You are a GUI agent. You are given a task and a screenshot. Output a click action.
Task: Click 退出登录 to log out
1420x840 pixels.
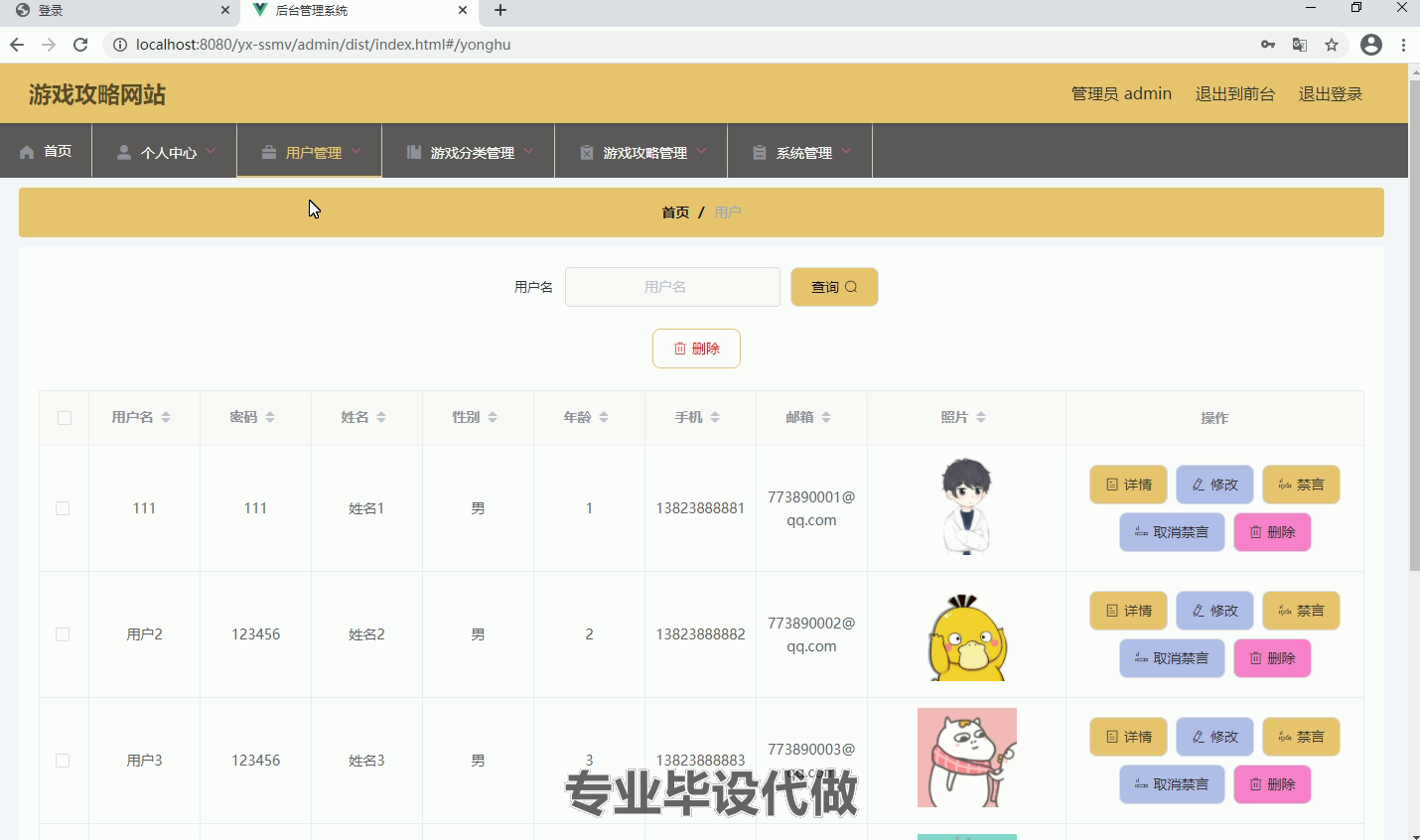1331,93
